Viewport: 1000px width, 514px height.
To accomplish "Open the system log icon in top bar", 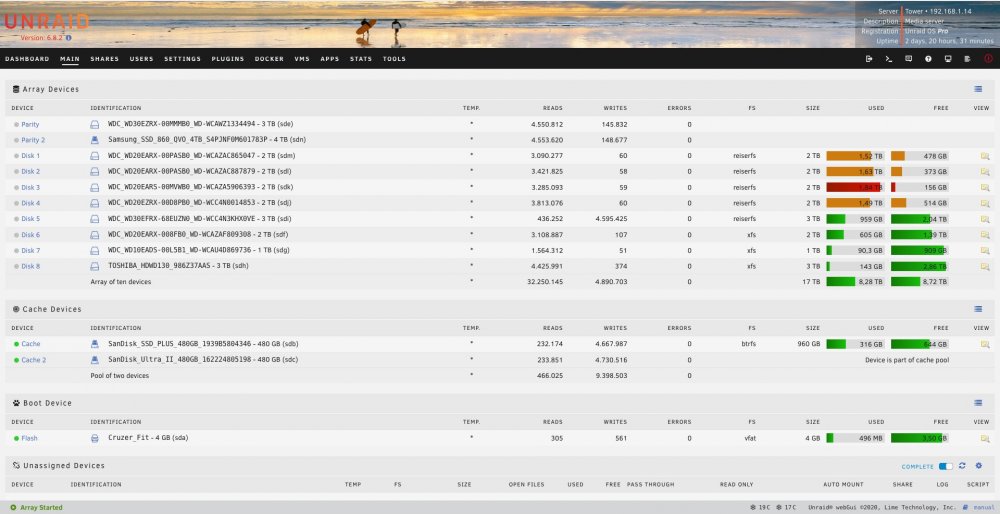I will point(967,59).
